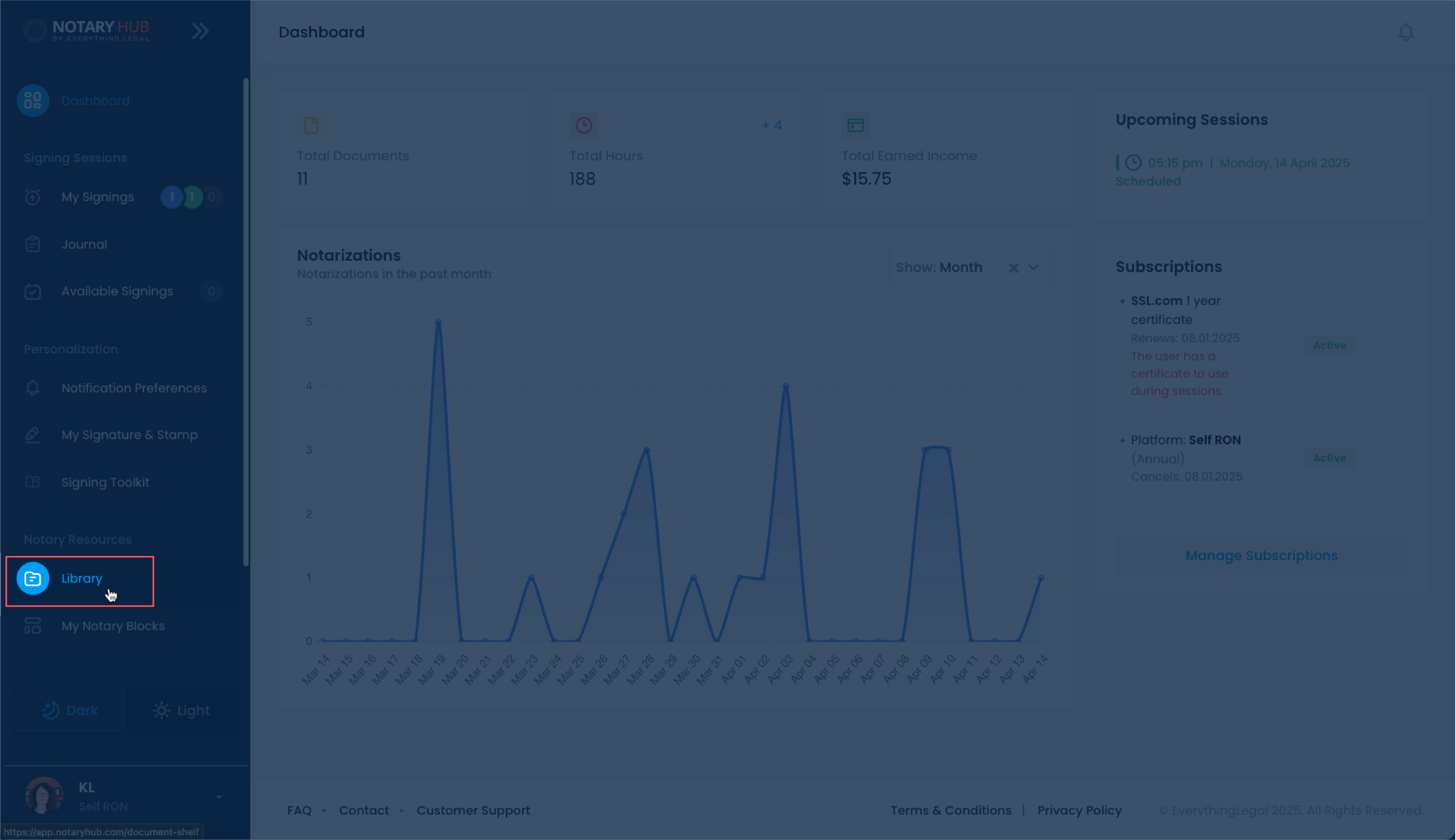Click the Dashboard grid icon

pyautogui.click(x=33, y=100)
